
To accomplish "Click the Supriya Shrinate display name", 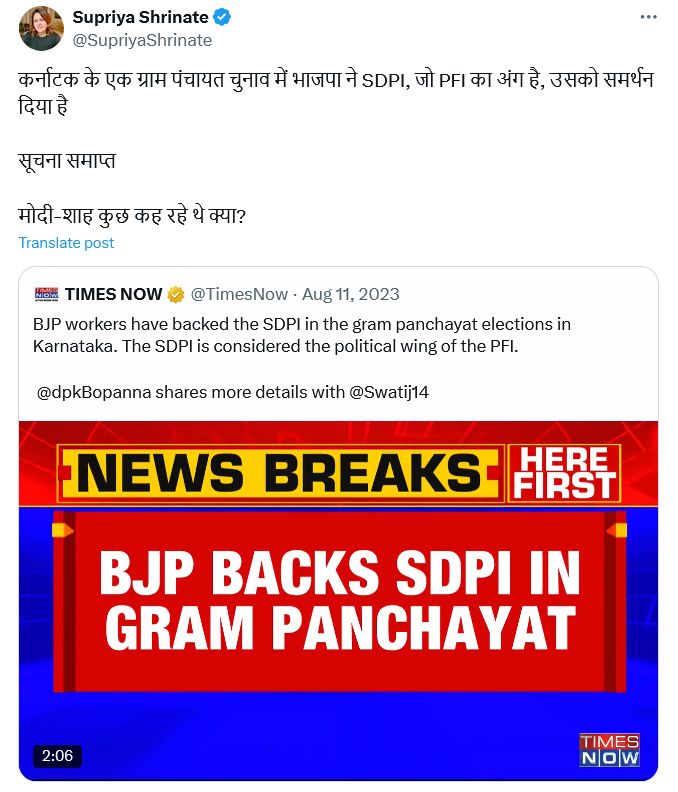I will [140, 17].
